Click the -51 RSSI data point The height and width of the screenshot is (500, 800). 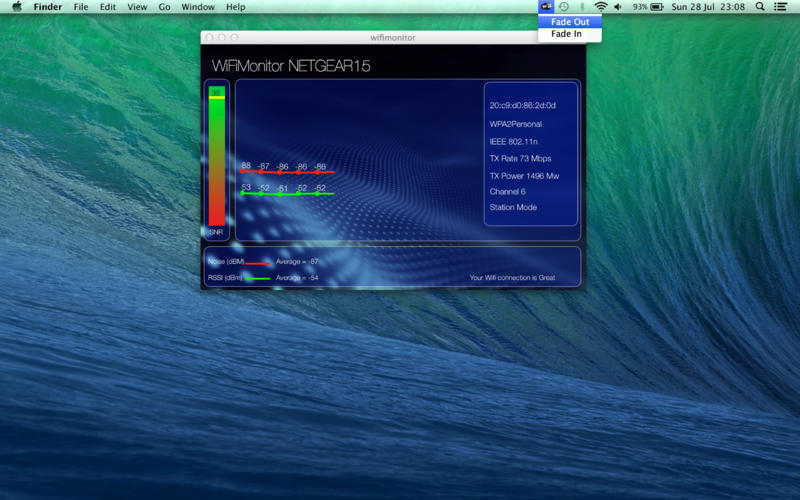click(280, 194)
